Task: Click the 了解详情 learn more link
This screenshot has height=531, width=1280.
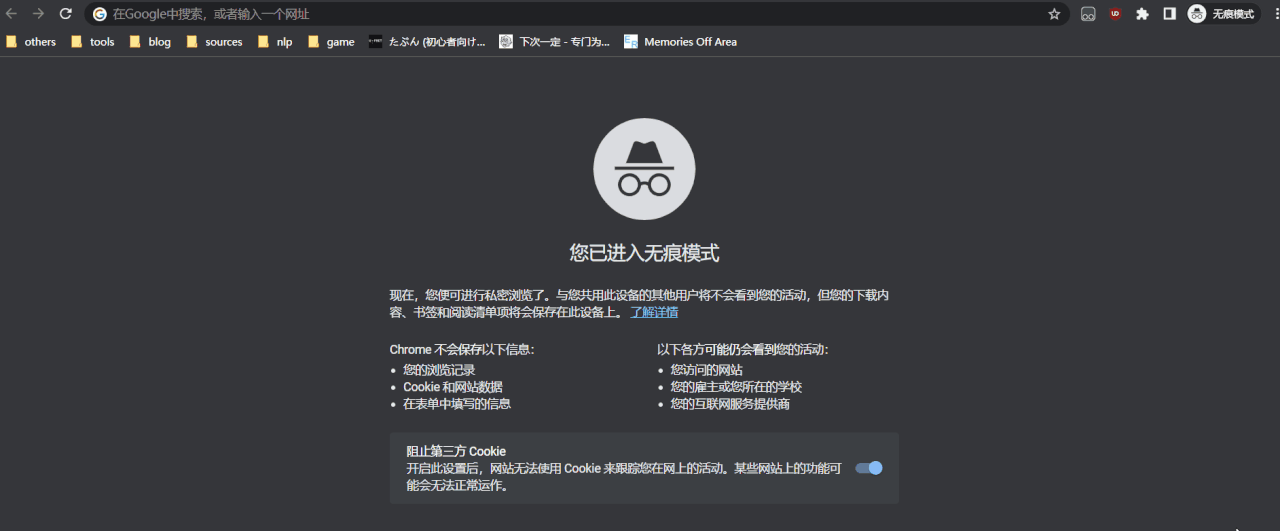Action: click(x=654, y=312)
